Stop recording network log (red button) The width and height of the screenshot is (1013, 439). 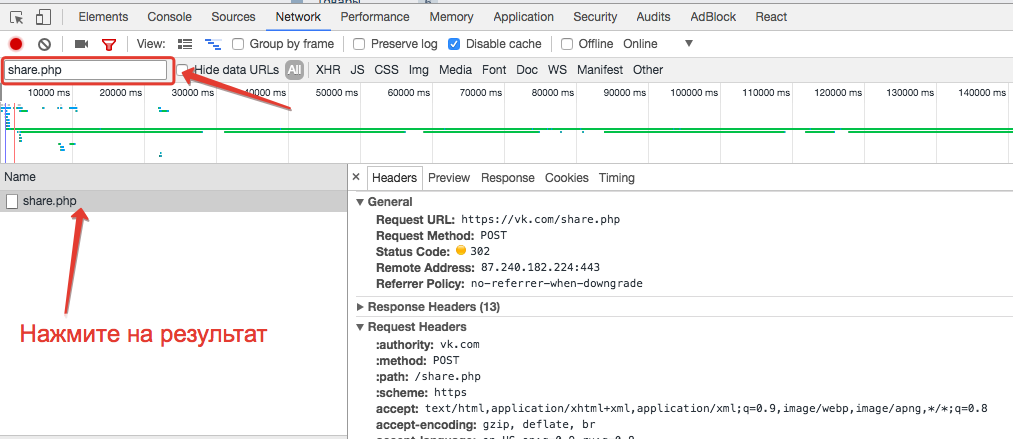(x=16, y=44)
